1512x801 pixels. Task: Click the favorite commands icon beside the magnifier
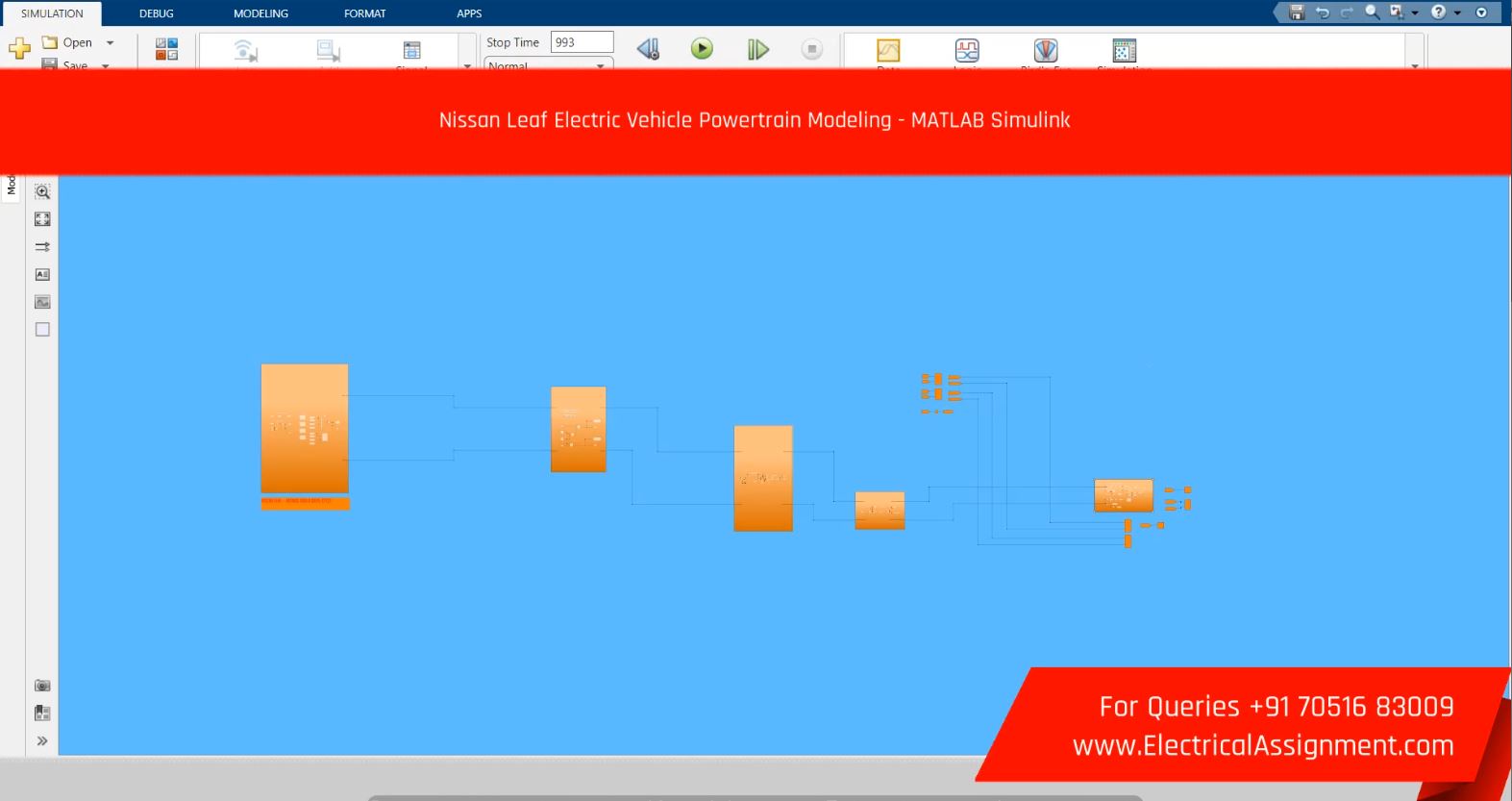(1397, 13)
